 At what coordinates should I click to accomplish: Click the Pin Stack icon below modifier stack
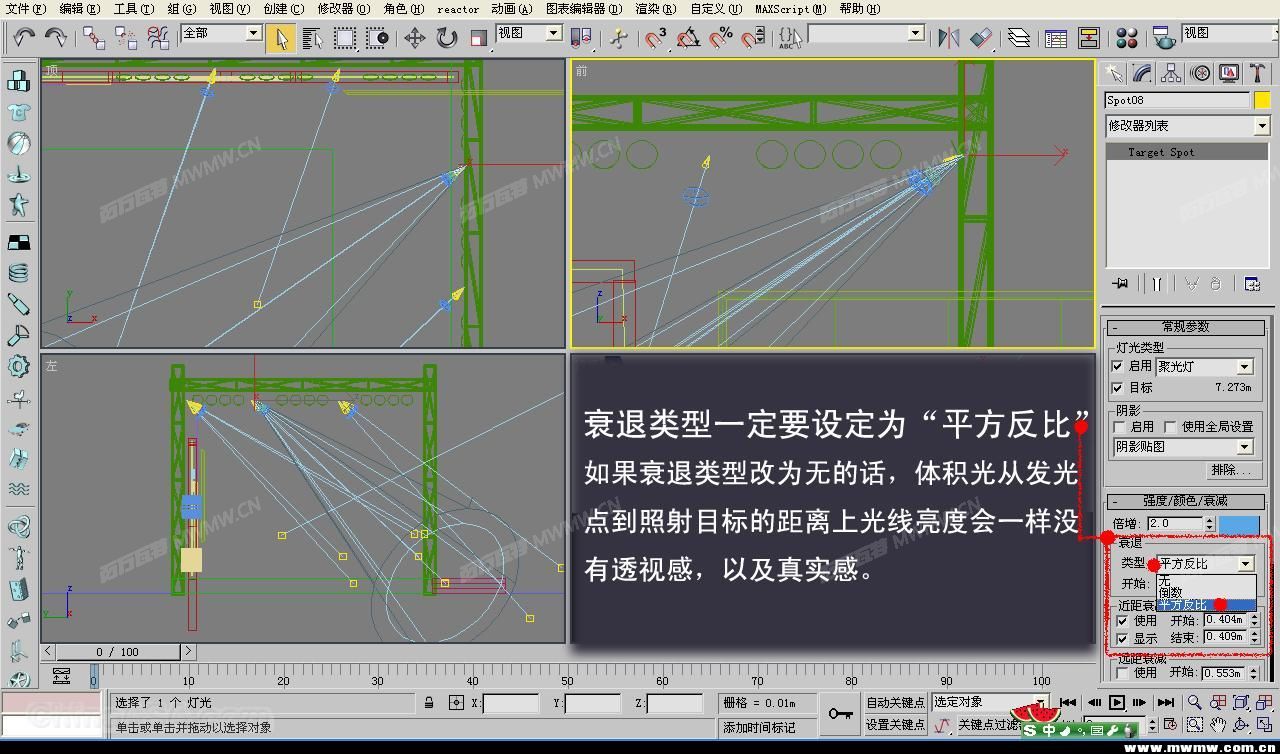point(1120,284)
